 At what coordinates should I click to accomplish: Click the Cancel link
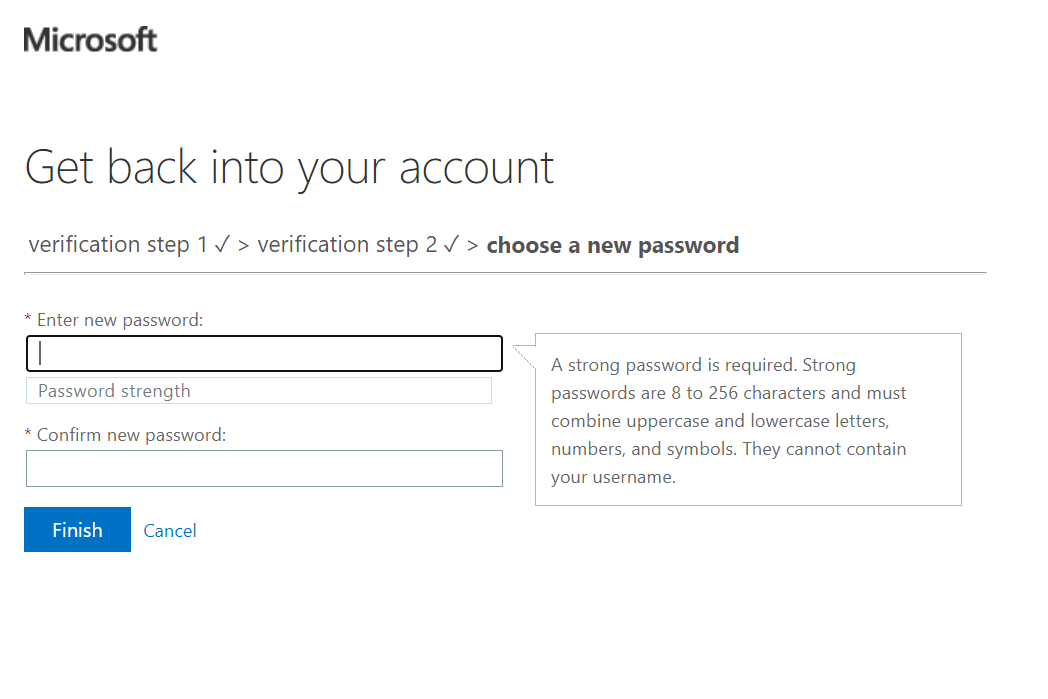169,530
